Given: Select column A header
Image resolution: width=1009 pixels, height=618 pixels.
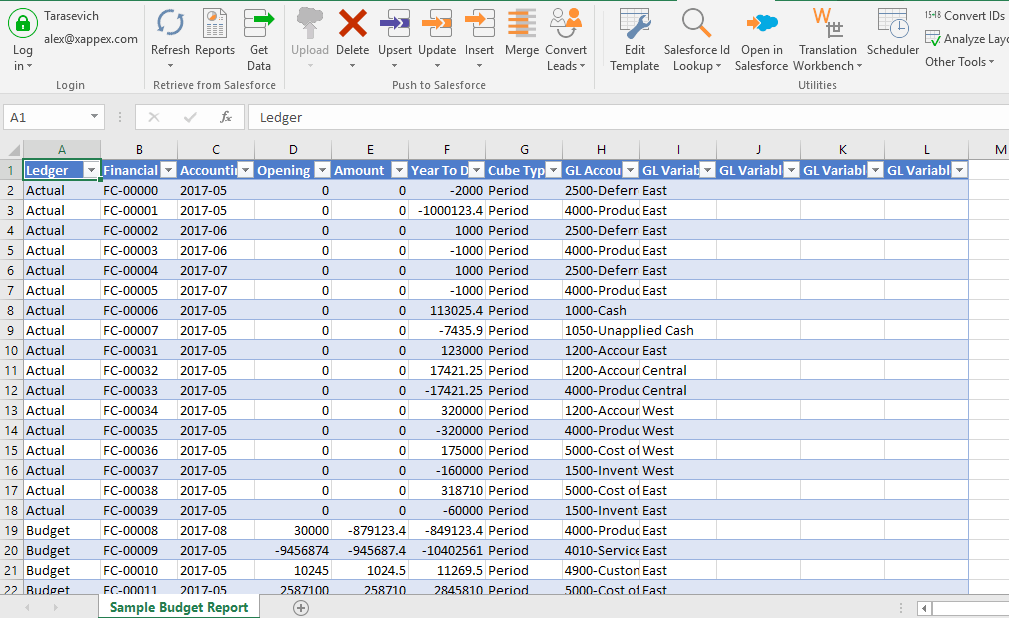Looking at the screenshot, I should click(62, 149).
